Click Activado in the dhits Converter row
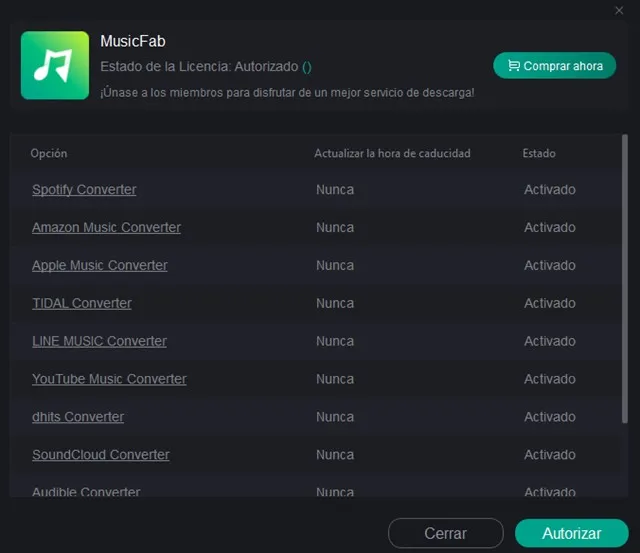The height and width of the screenshot is (553, 640). coord(549,417)
